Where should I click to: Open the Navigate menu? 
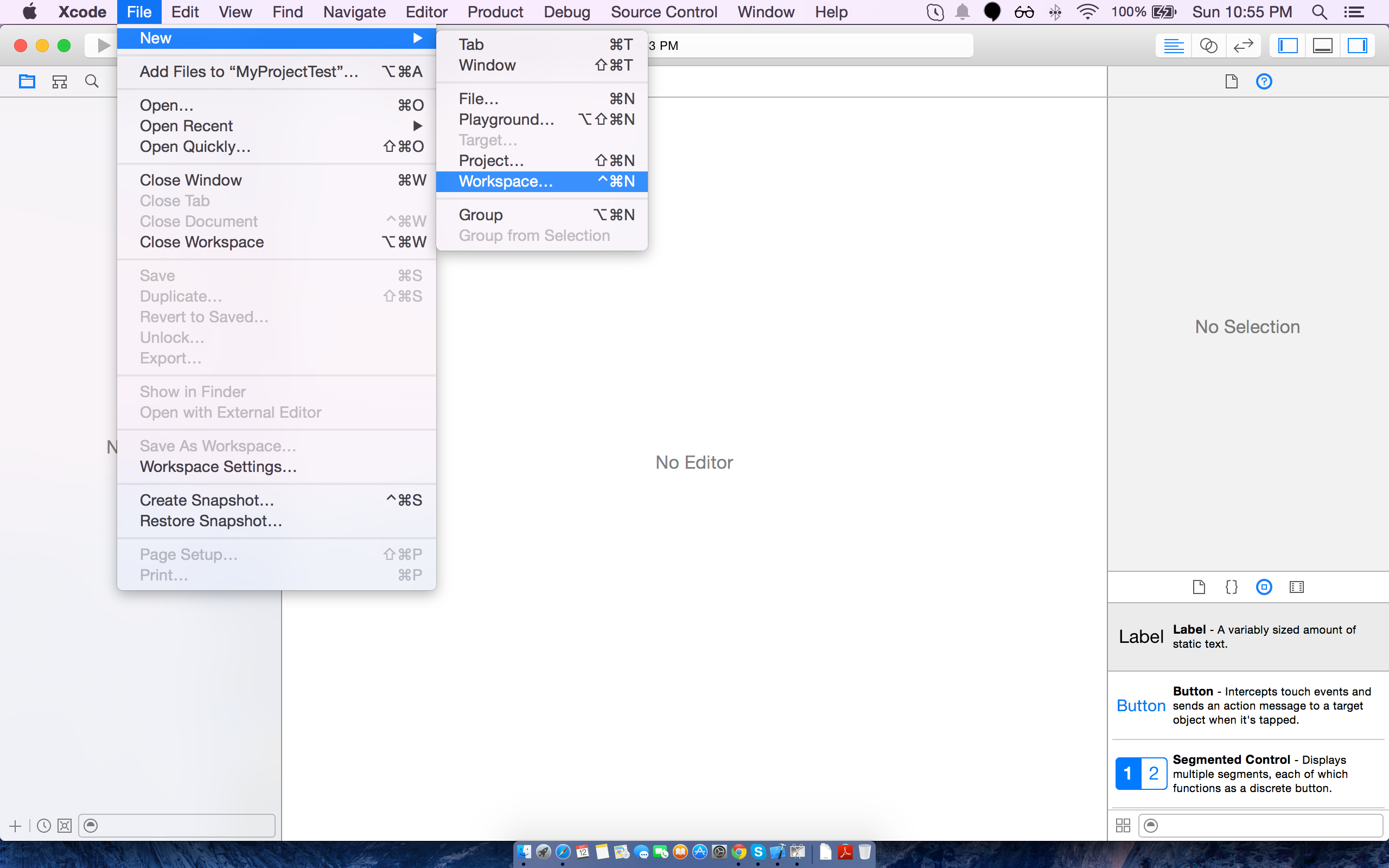point(354,12)
